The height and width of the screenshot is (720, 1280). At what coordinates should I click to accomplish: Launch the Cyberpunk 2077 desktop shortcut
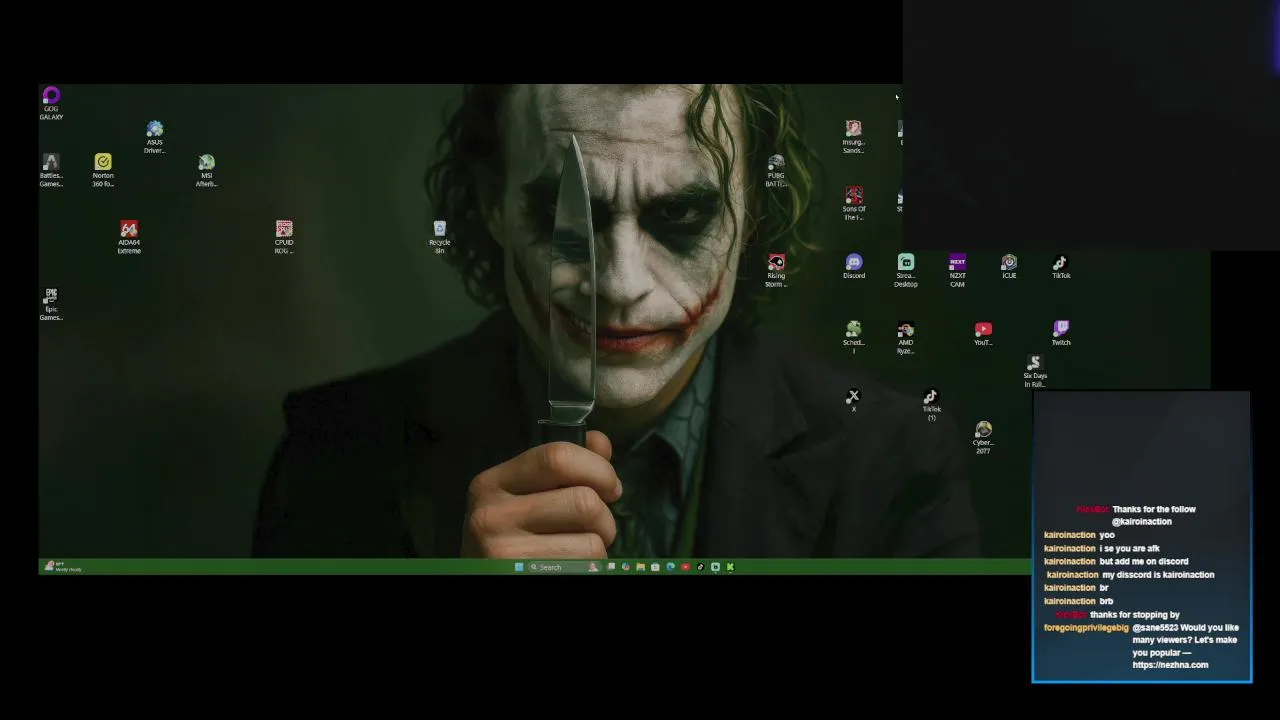[x=983, y=438]
